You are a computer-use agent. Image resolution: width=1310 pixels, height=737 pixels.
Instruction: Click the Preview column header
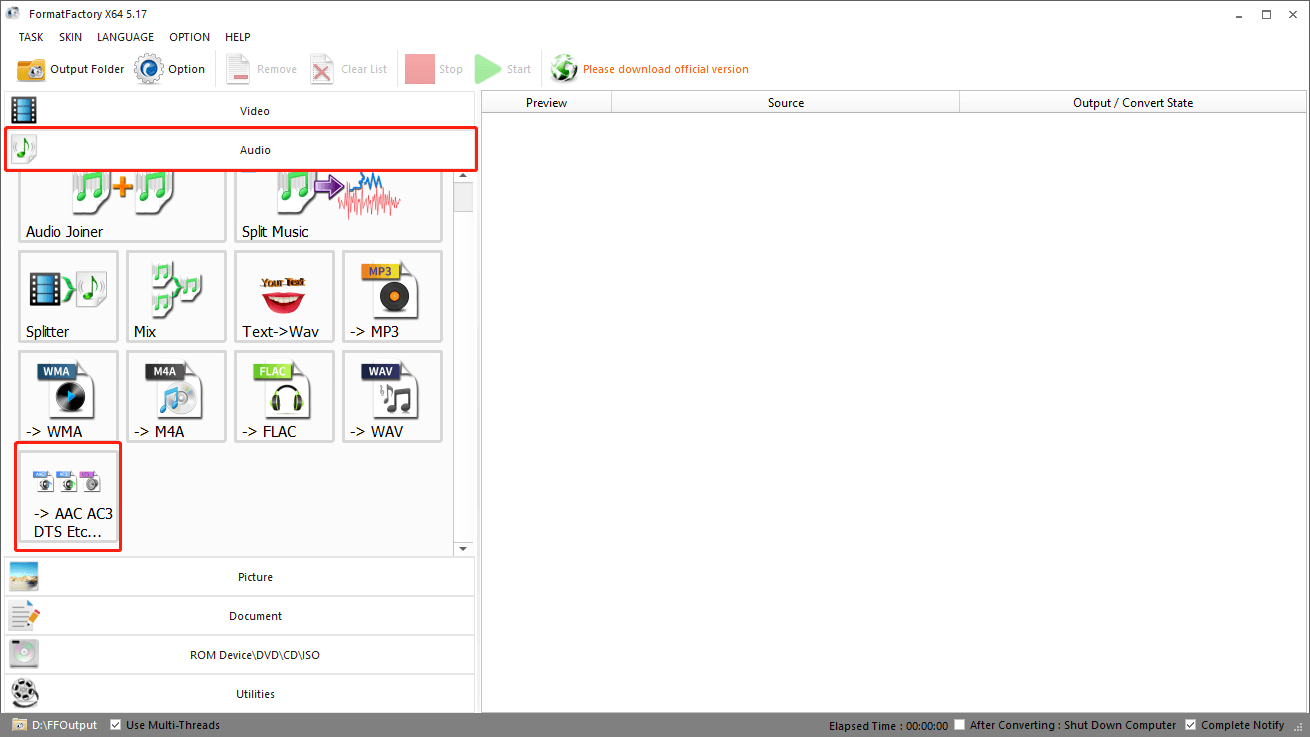tap(547, 102)
